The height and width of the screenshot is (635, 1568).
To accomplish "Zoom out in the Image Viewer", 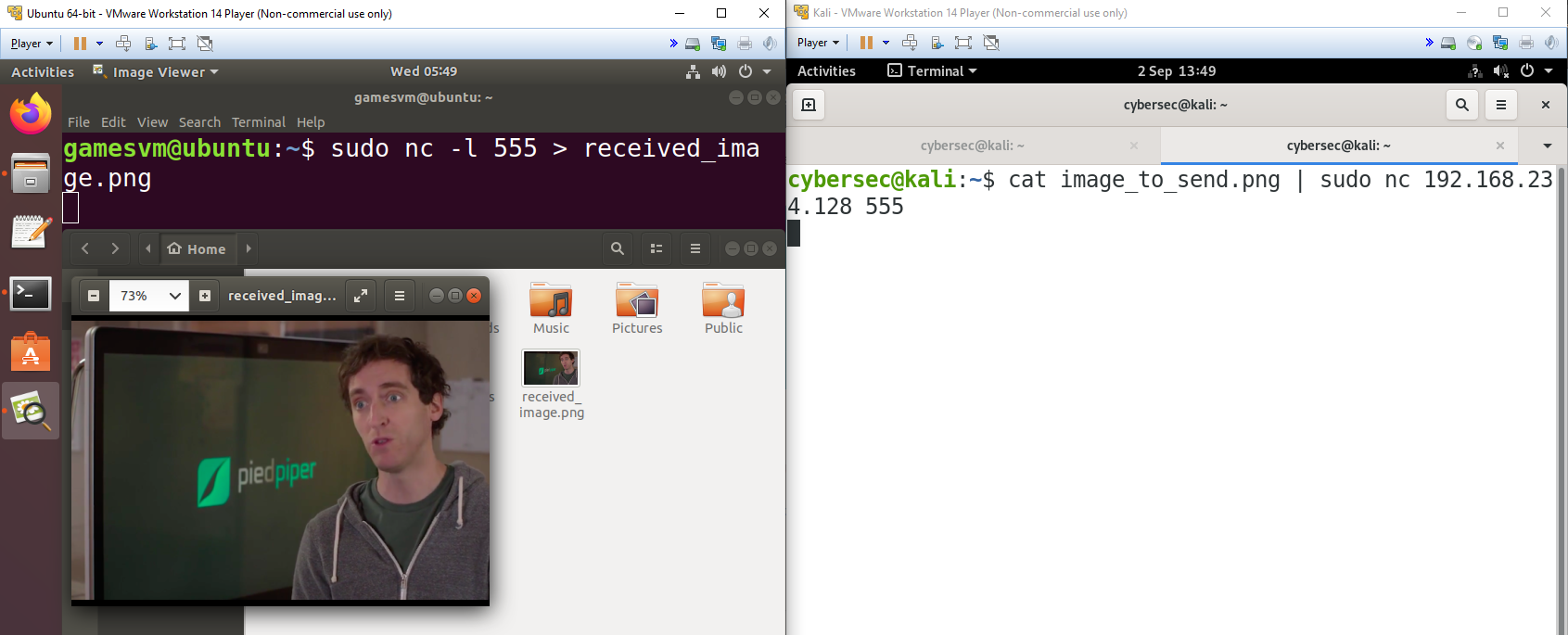I will 94,296.
